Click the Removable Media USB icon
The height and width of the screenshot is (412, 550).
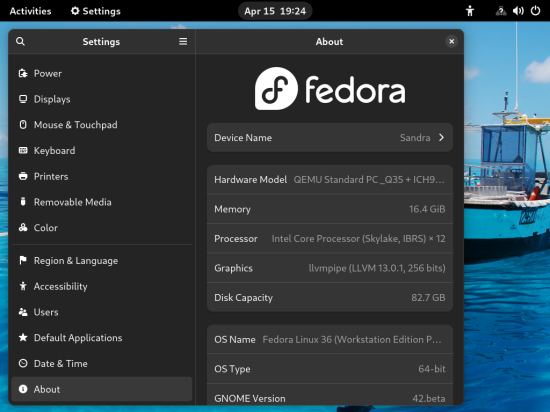(x=23, y=202)
